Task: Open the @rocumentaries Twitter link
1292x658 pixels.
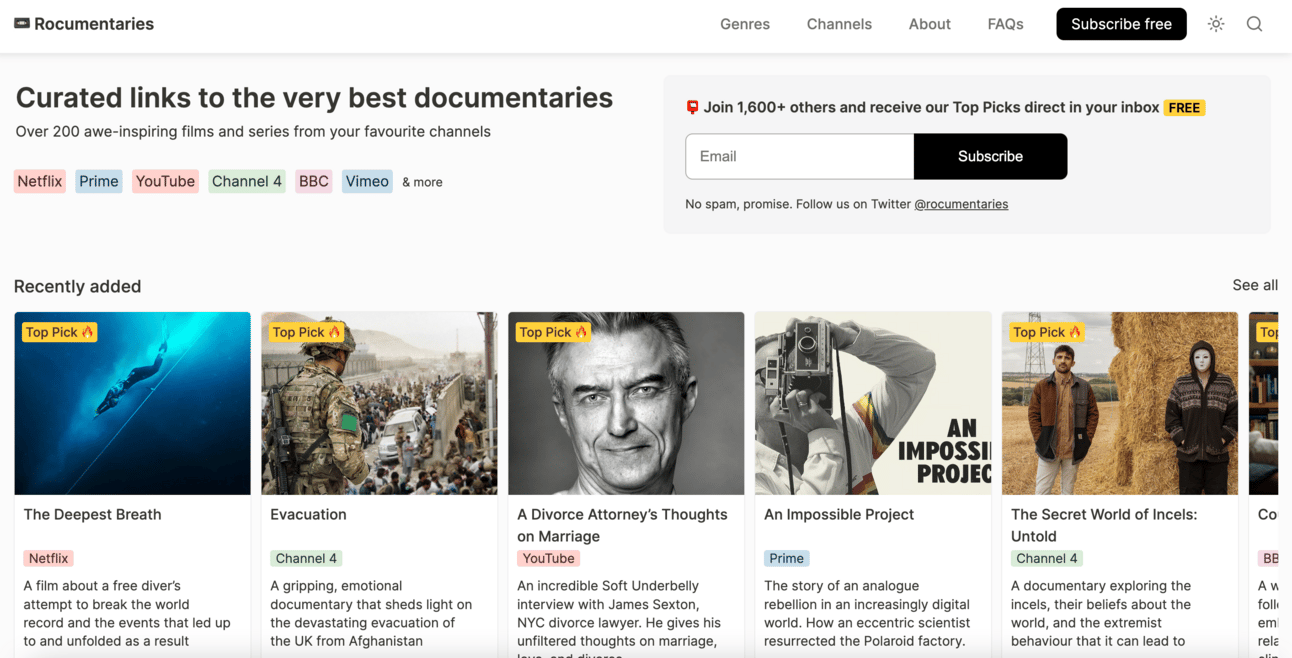Action: pos(961,204)
